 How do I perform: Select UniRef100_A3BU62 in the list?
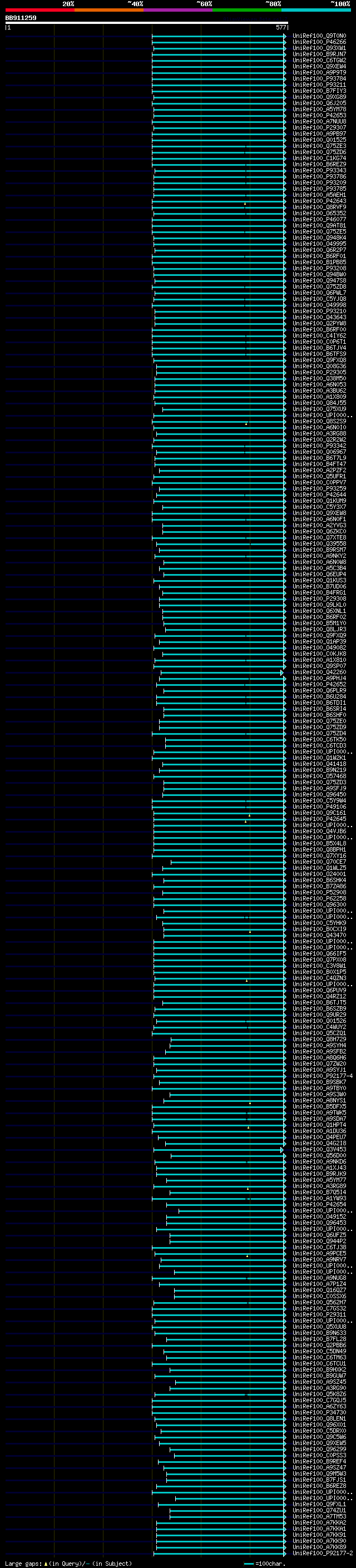pyautogui.click(x=319, y=391)
